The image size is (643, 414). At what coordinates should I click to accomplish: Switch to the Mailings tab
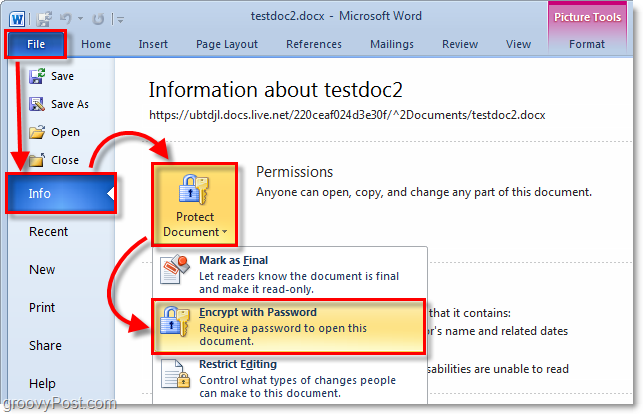(392, 44)
